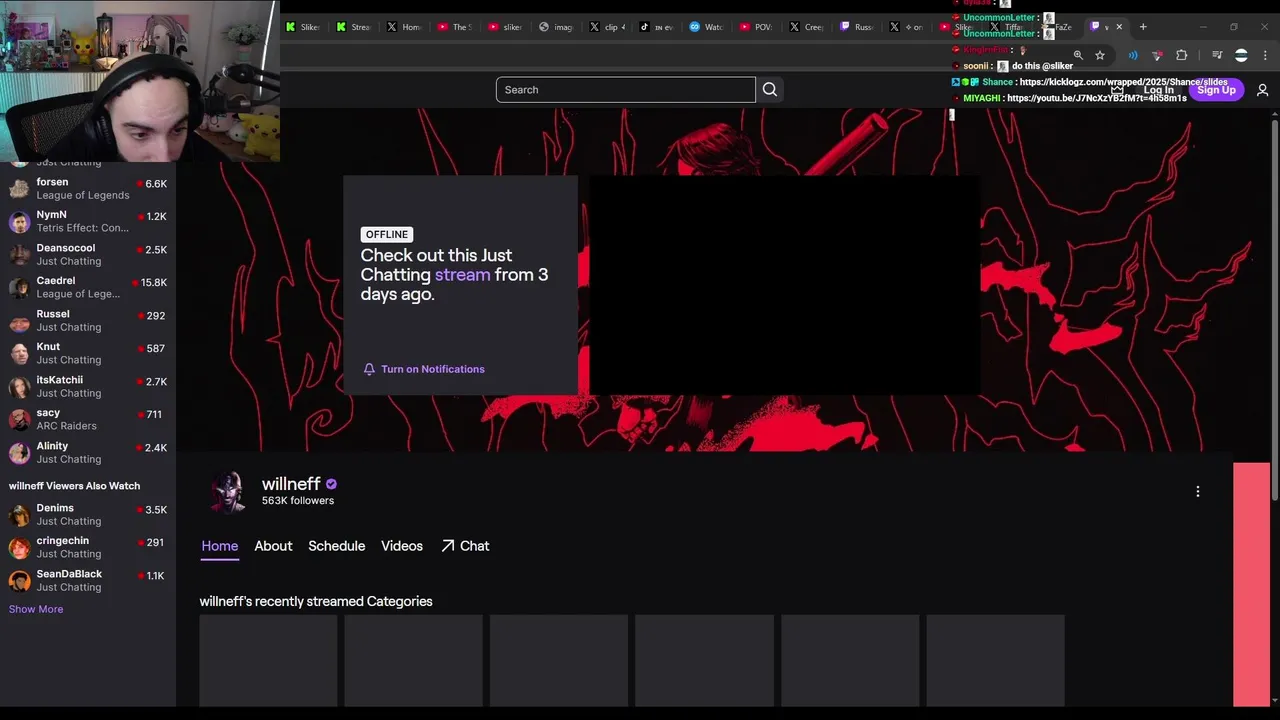Open the browser extensions puzzle icon
Viewport: 1280px width, 720px height.
pyautogui.click(x=1181, y=55)
